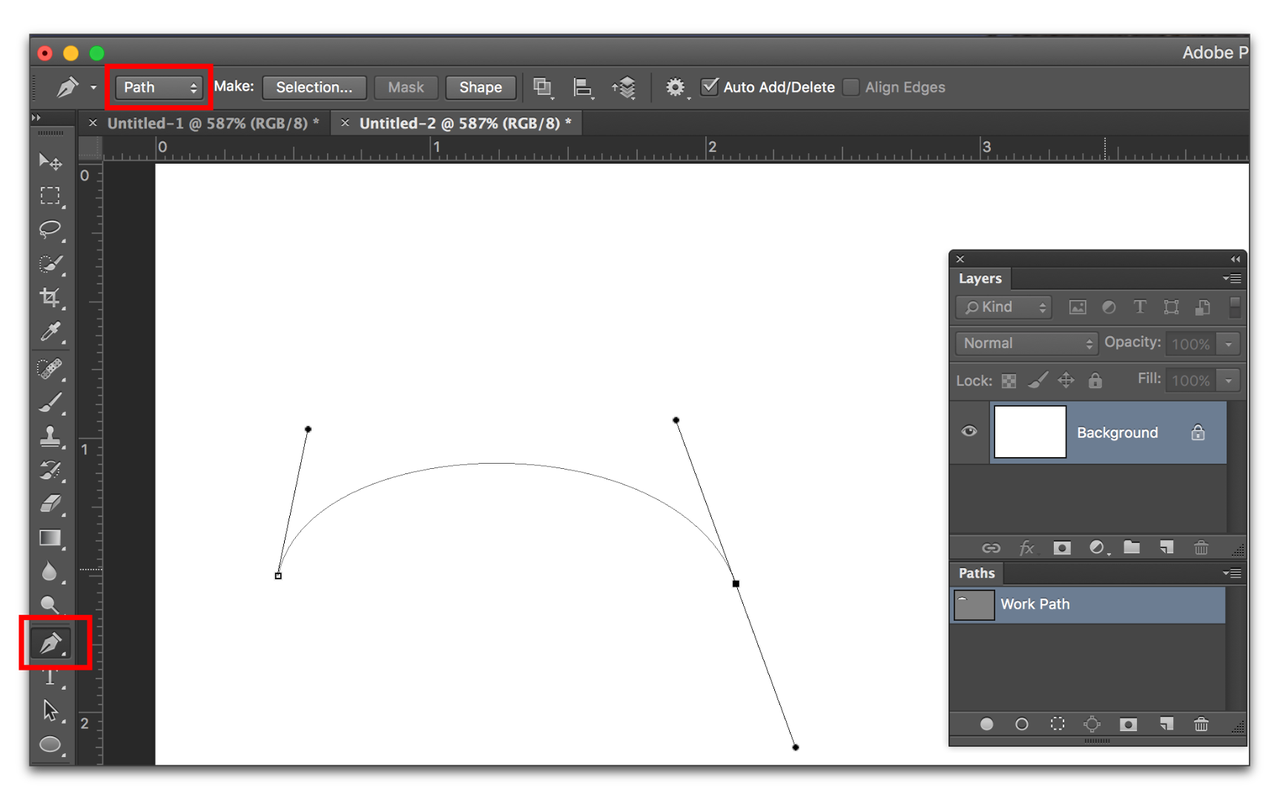Open the Normal blending mode dropdown

coord(1026,343)
